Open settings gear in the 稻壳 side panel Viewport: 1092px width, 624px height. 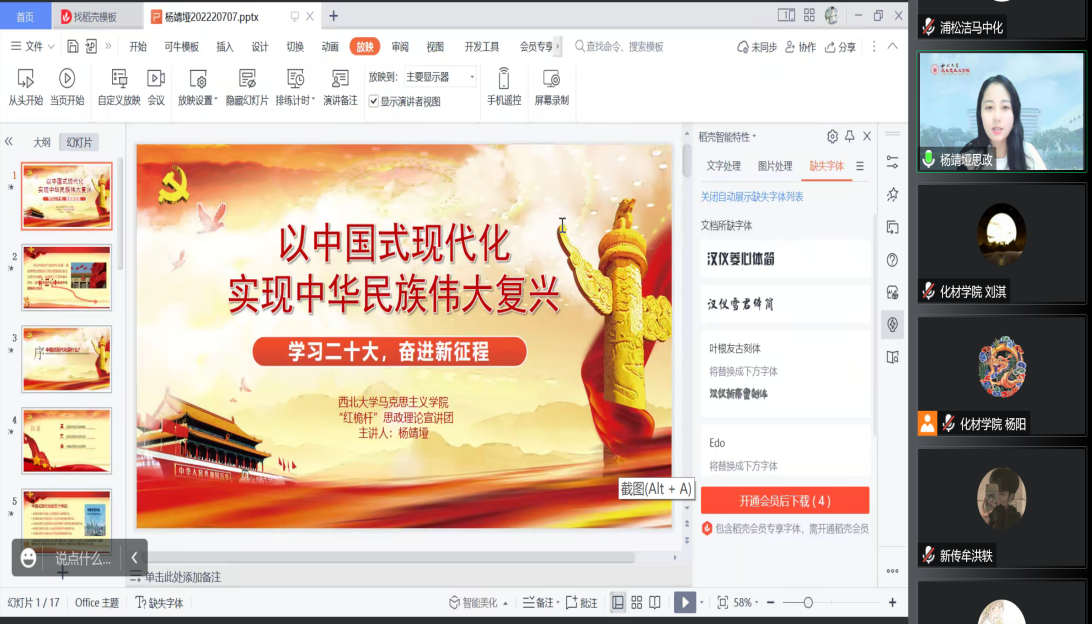pos(832,136)
